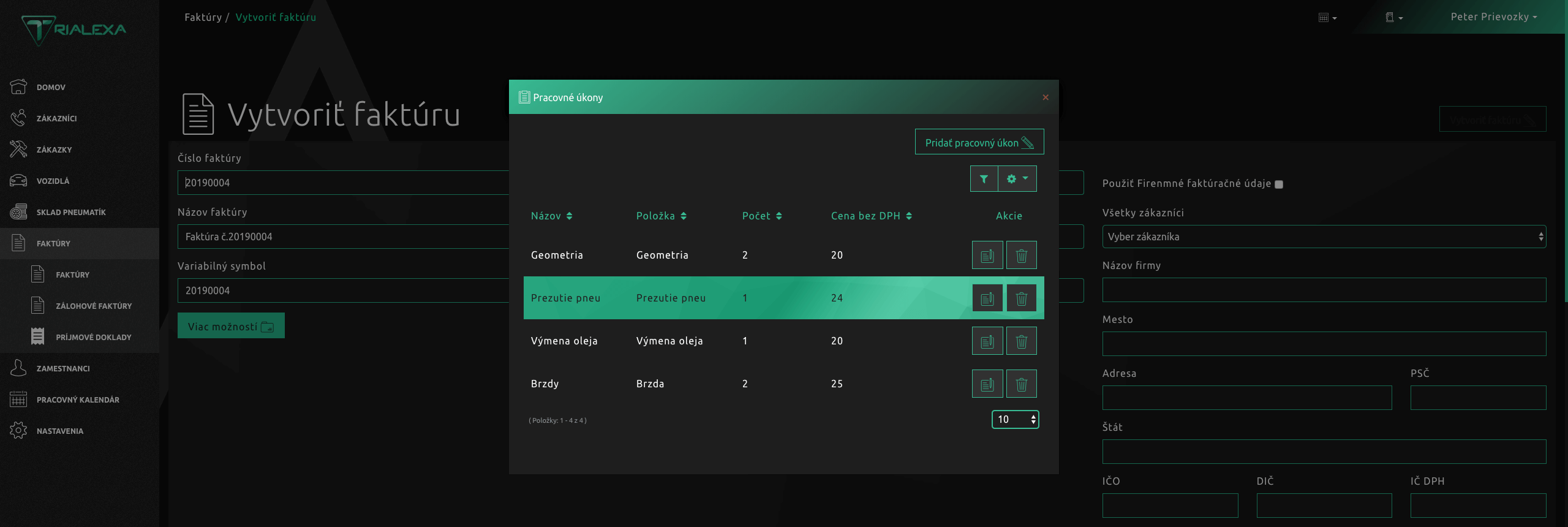
Task: Open the rows-per-page selector showing 10
Action: [1015, 419]
